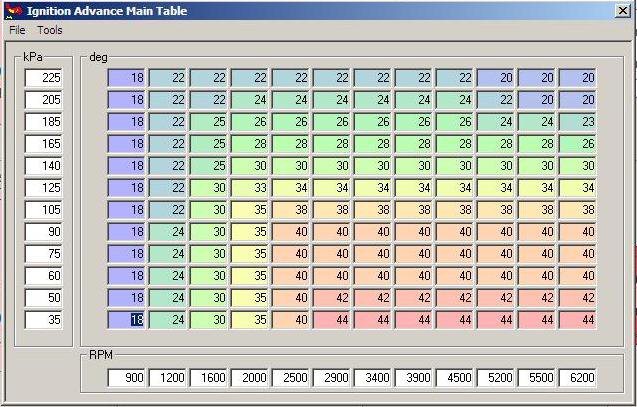637x407 pixels.
Task: Click the advance cell at 165 kPa, 6200 RPM
Action: click(x=578, y=144)
